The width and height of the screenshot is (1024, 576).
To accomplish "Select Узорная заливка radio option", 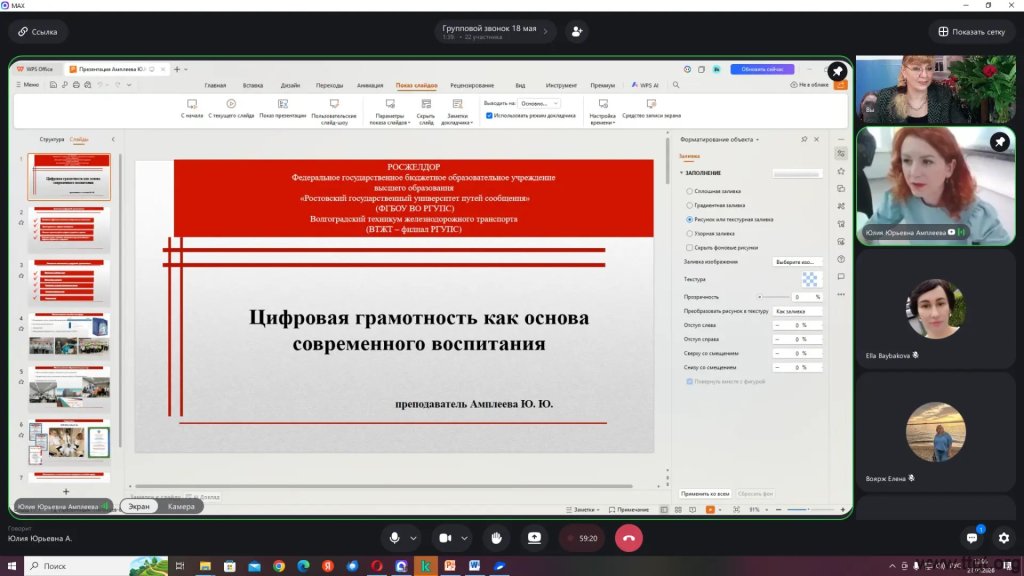I will pos(690,233).
